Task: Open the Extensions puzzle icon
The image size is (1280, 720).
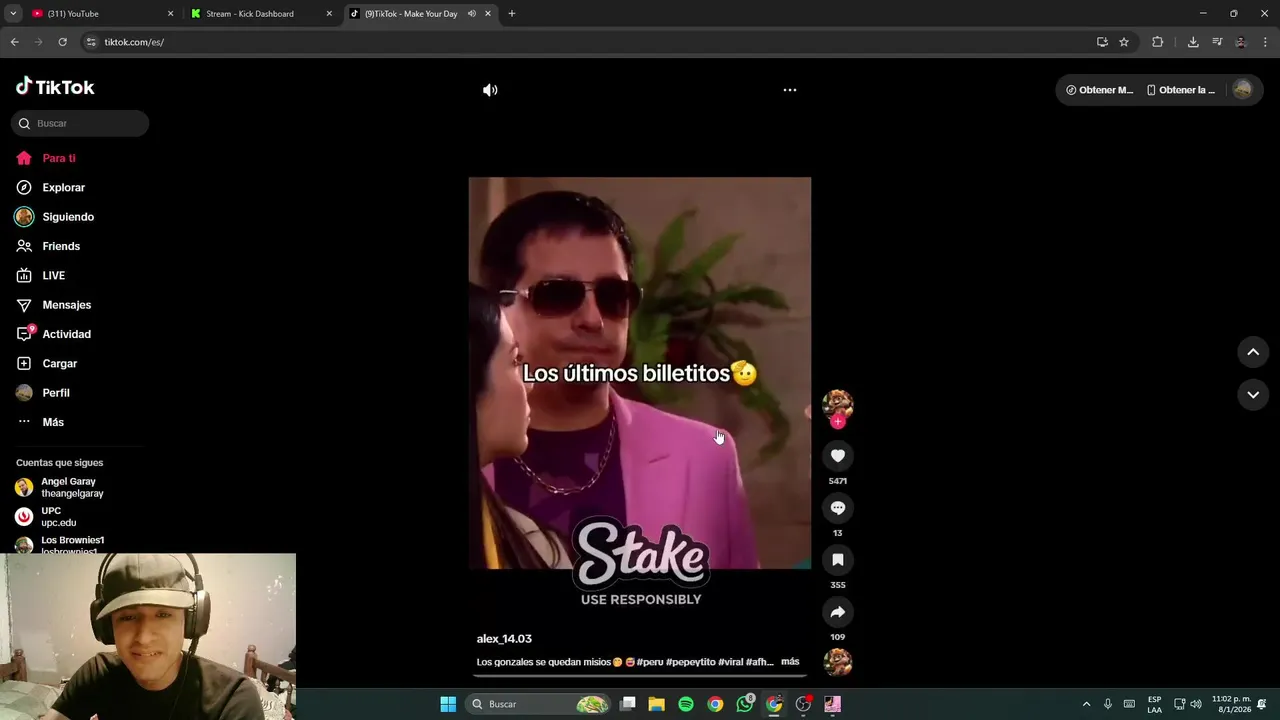Action: click(x=1158, y=42)
